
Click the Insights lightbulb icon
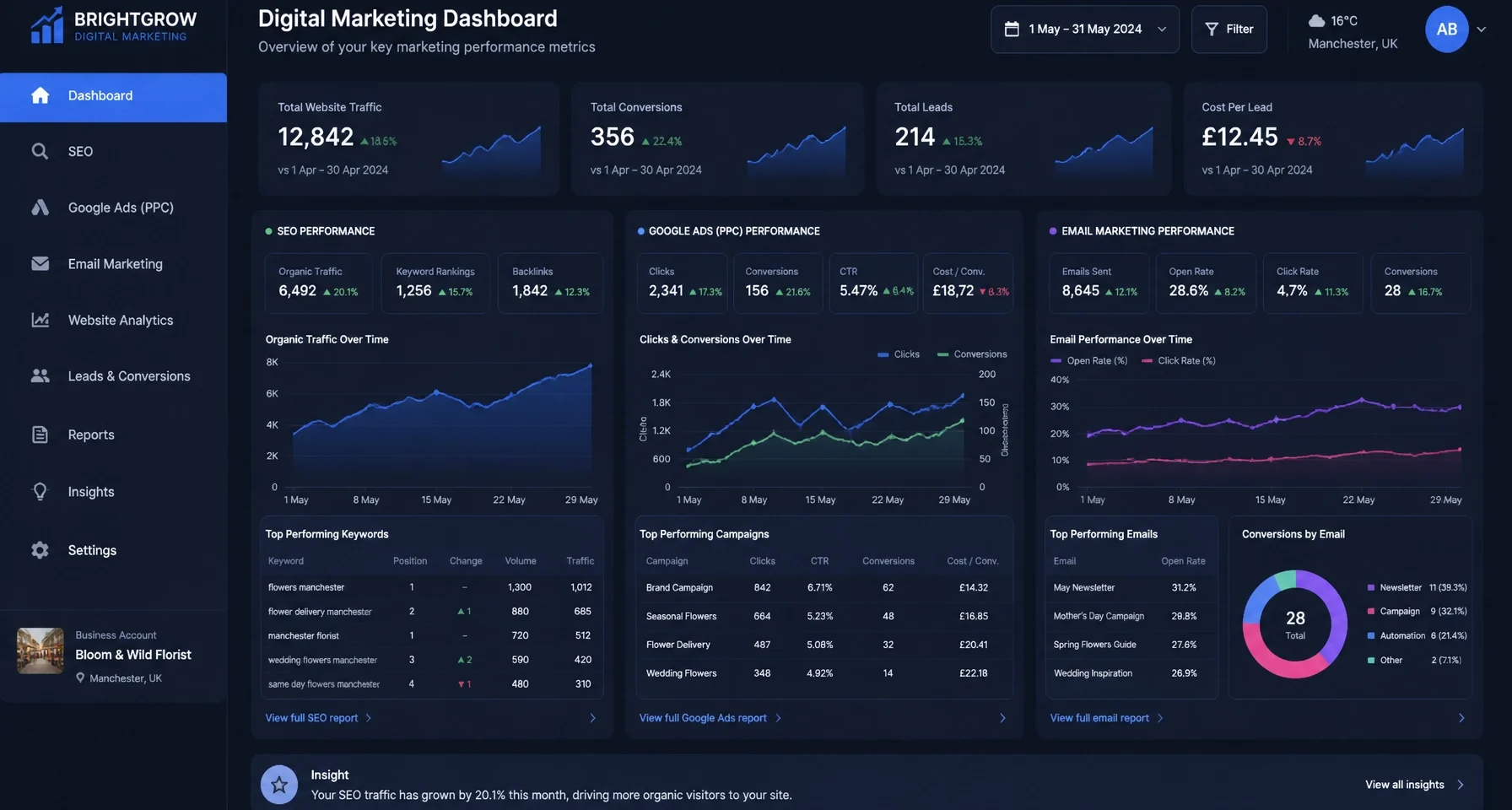(x=40, y=492)
